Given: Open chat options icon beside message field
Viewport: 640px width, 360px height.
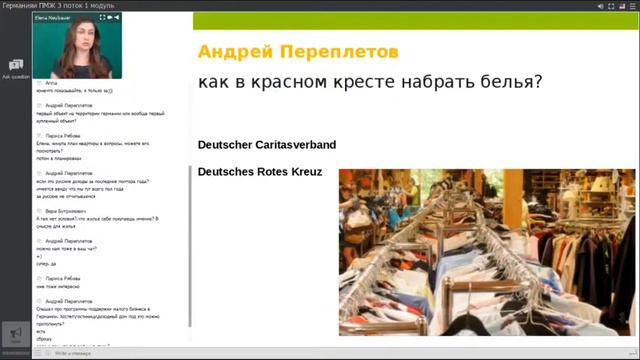Looking at the screenshot, I should pos(38,353).
